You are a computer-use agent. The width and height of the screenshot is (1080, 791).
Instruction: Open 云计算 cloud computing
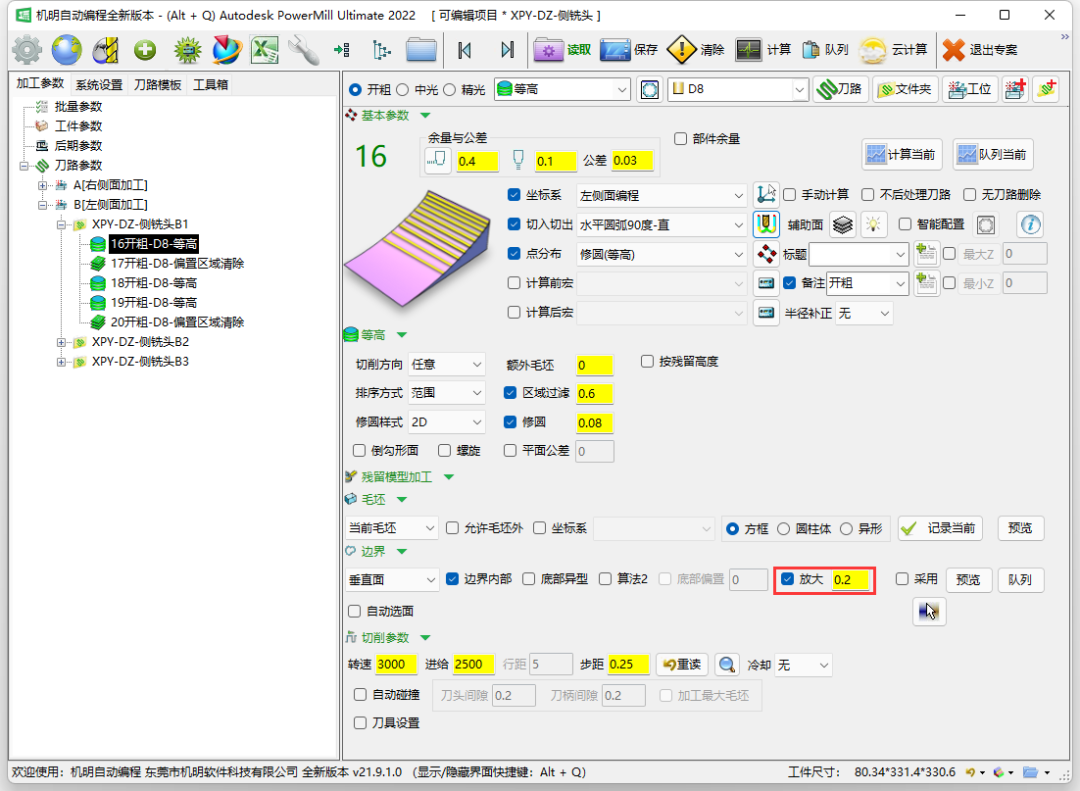pos(873,49)
